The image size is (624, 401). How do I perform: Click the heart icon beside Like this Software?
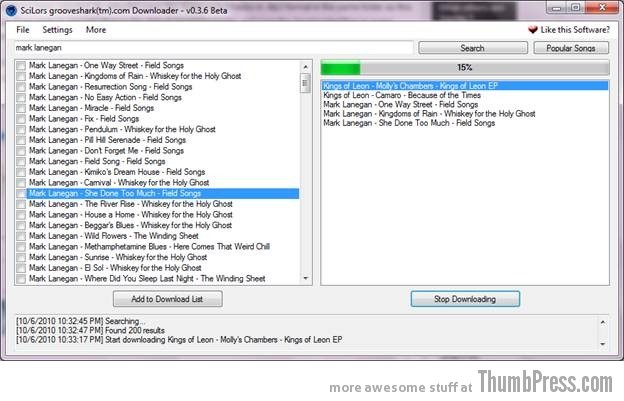(532, 29)
